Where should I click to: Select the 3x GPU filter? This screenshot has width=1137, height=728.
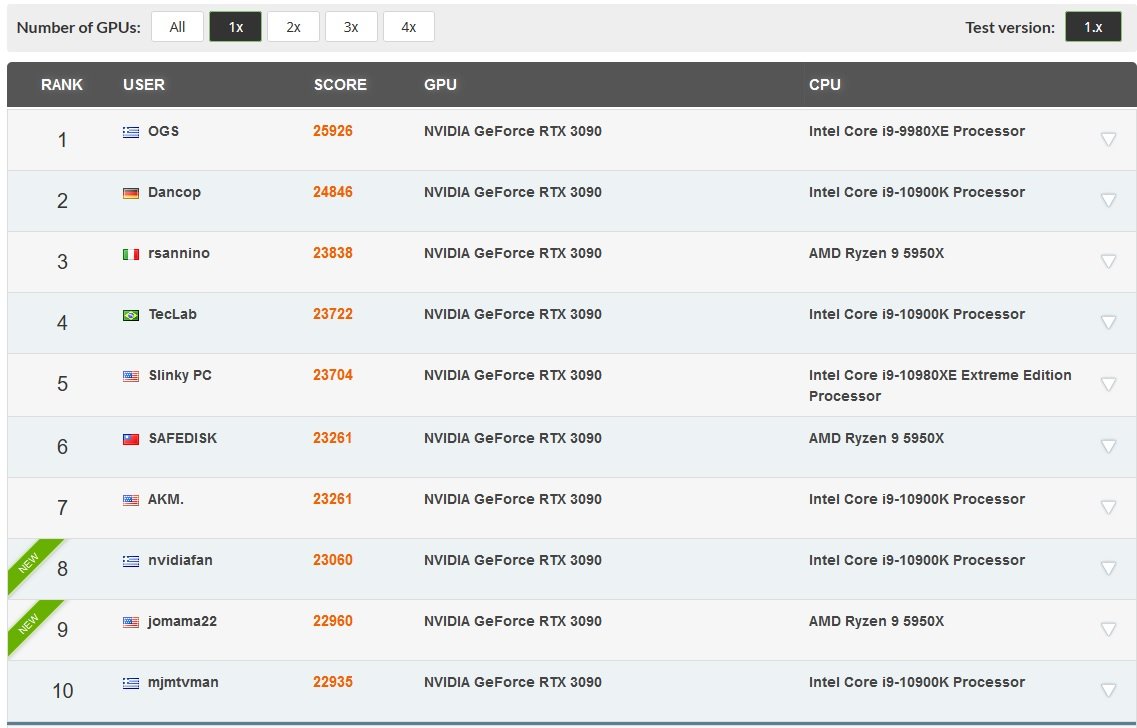click(x=351, y=27)
